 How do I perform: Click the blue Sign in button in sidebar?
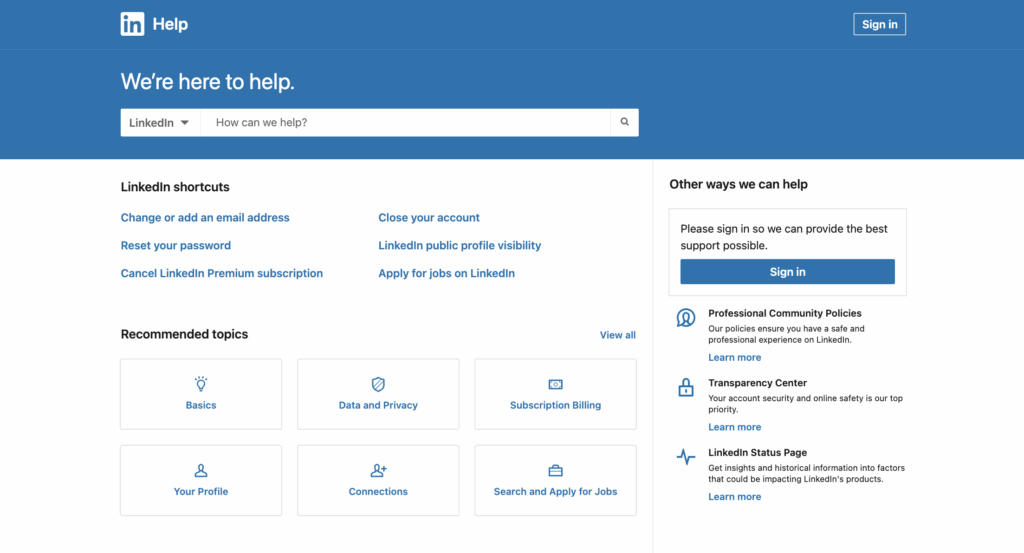[787, 272]
